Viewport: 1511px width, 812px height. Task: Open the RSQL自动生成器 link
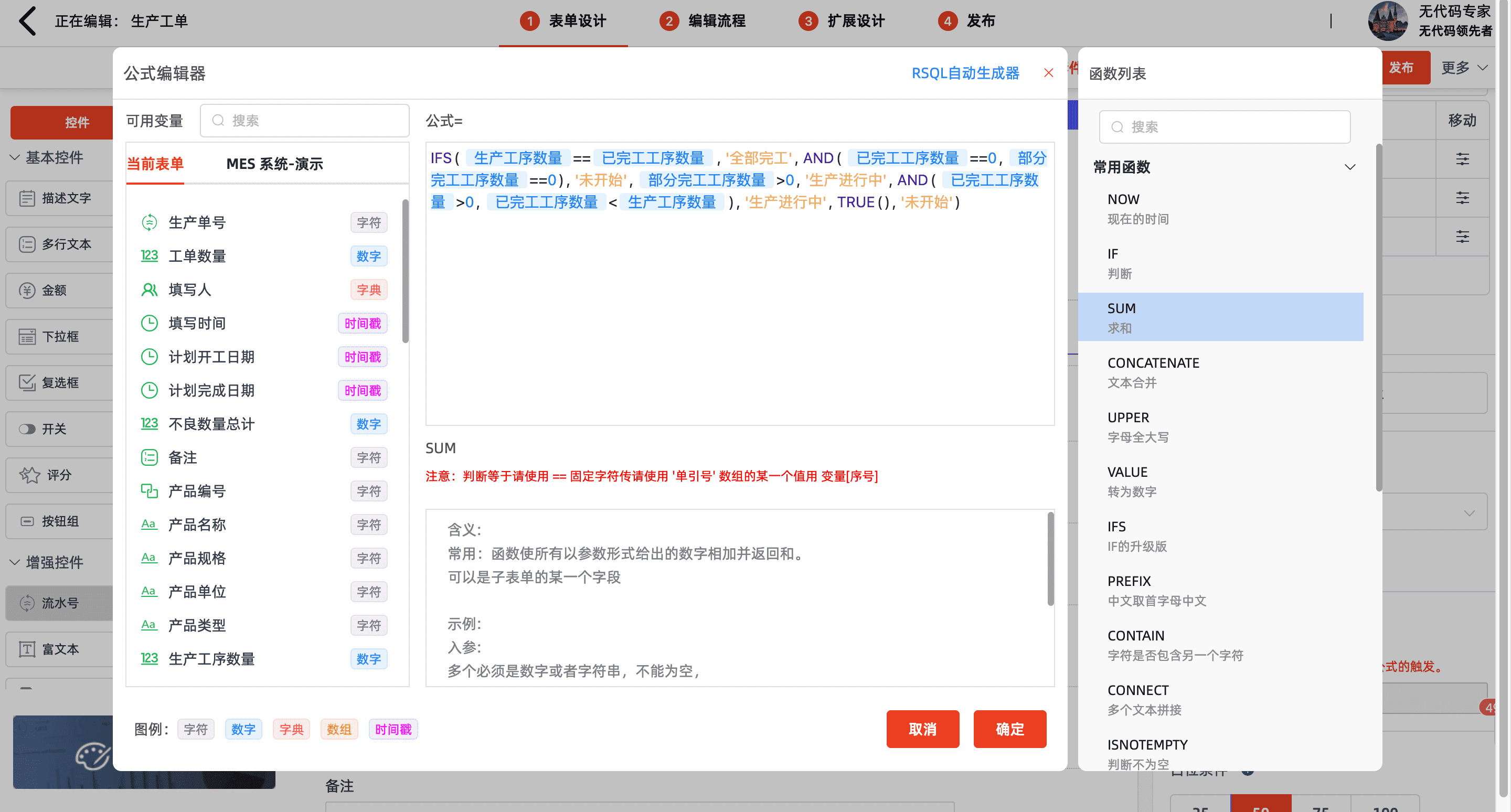coord(965,73)
